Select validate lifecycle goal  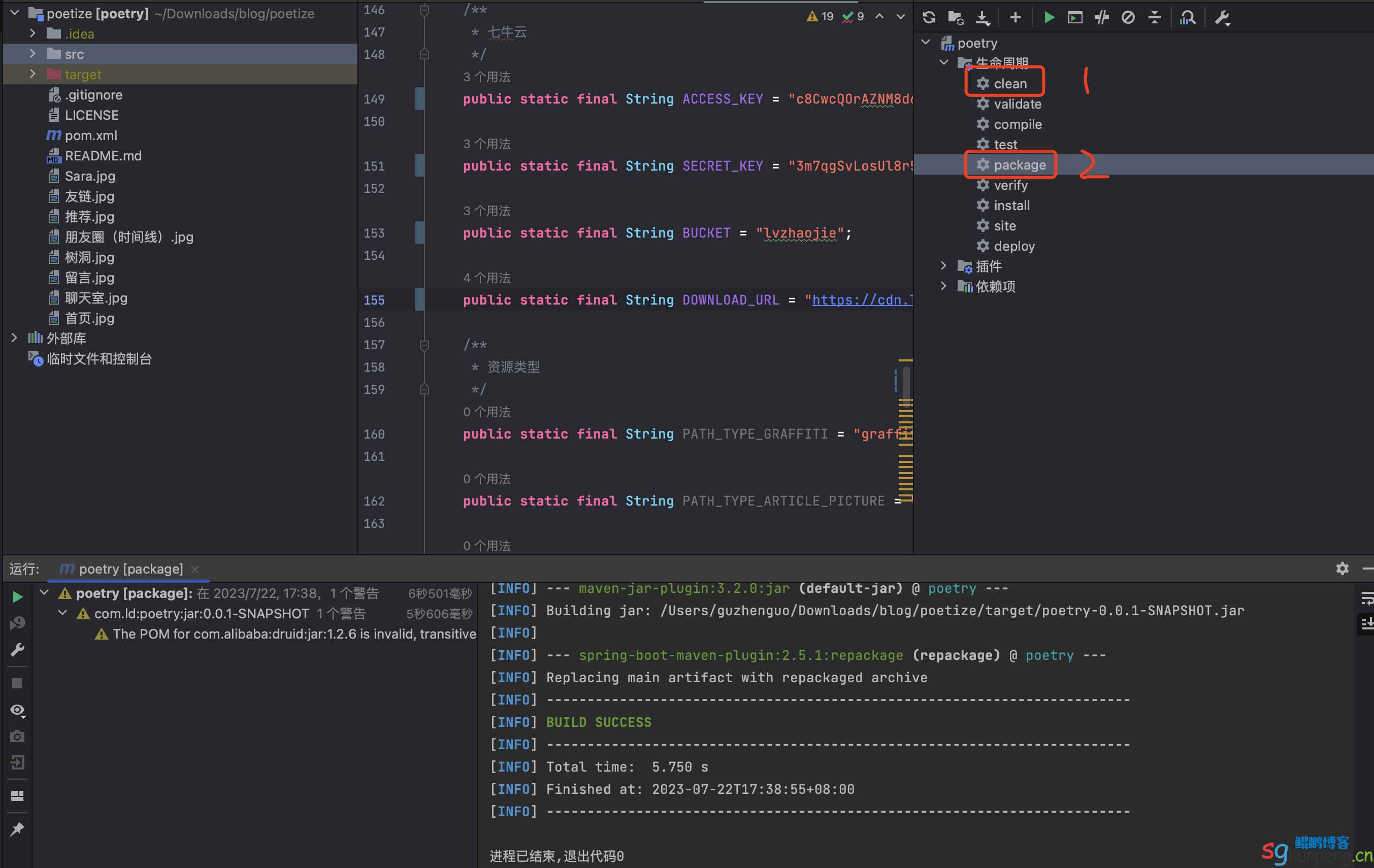point(1017,104)
